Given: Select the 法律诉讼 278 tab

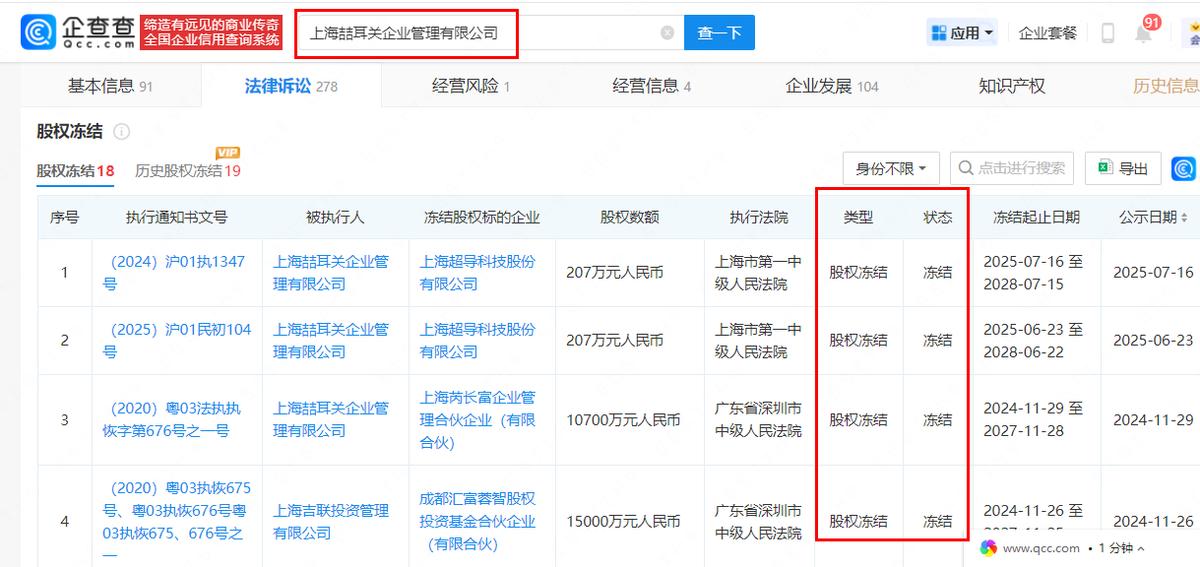Looking at the screenshot, I should point(291,86).
